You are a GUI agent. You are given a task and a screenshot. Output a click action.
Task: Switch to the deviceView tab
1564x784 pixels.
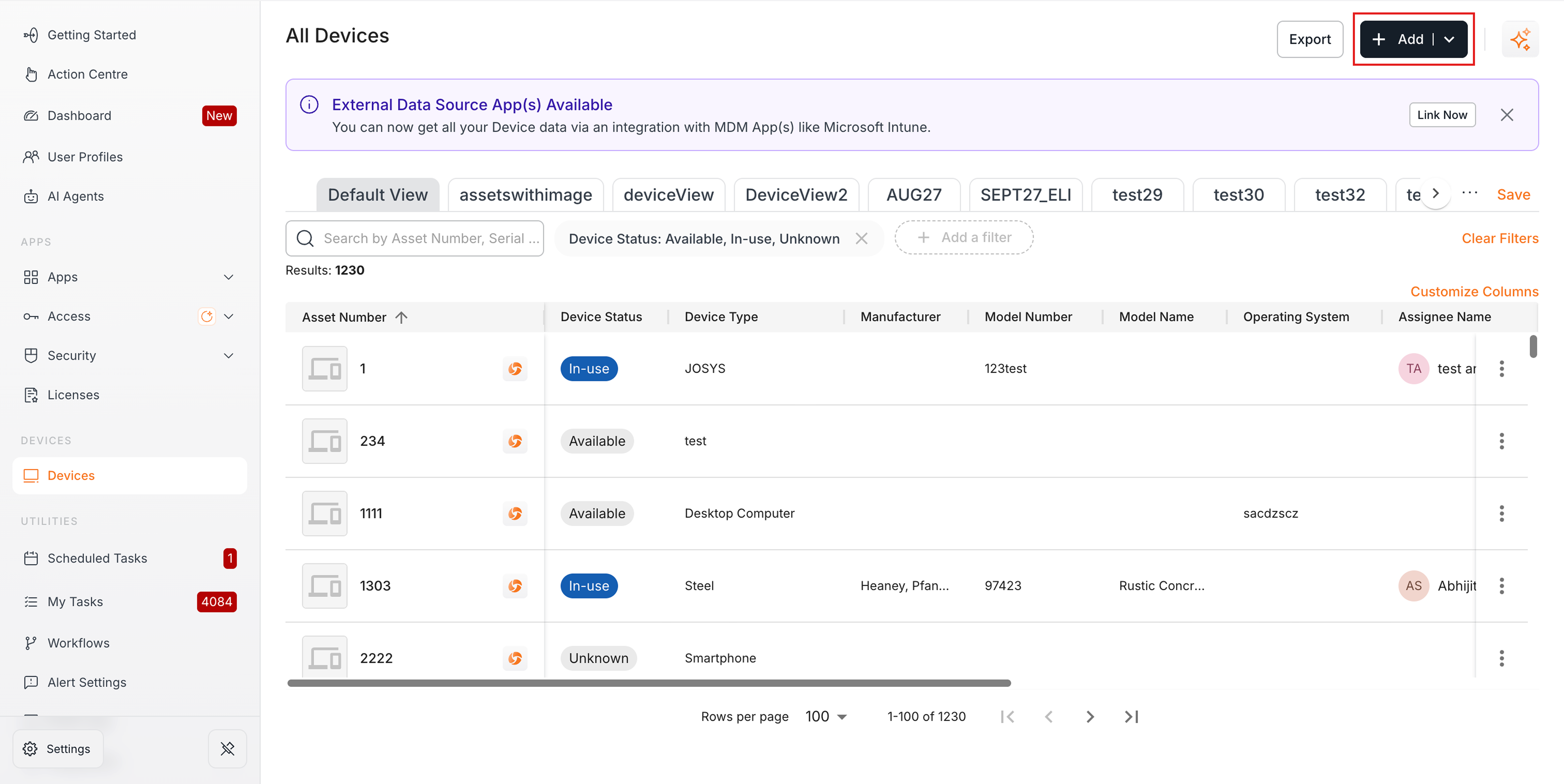click(668, 195)
